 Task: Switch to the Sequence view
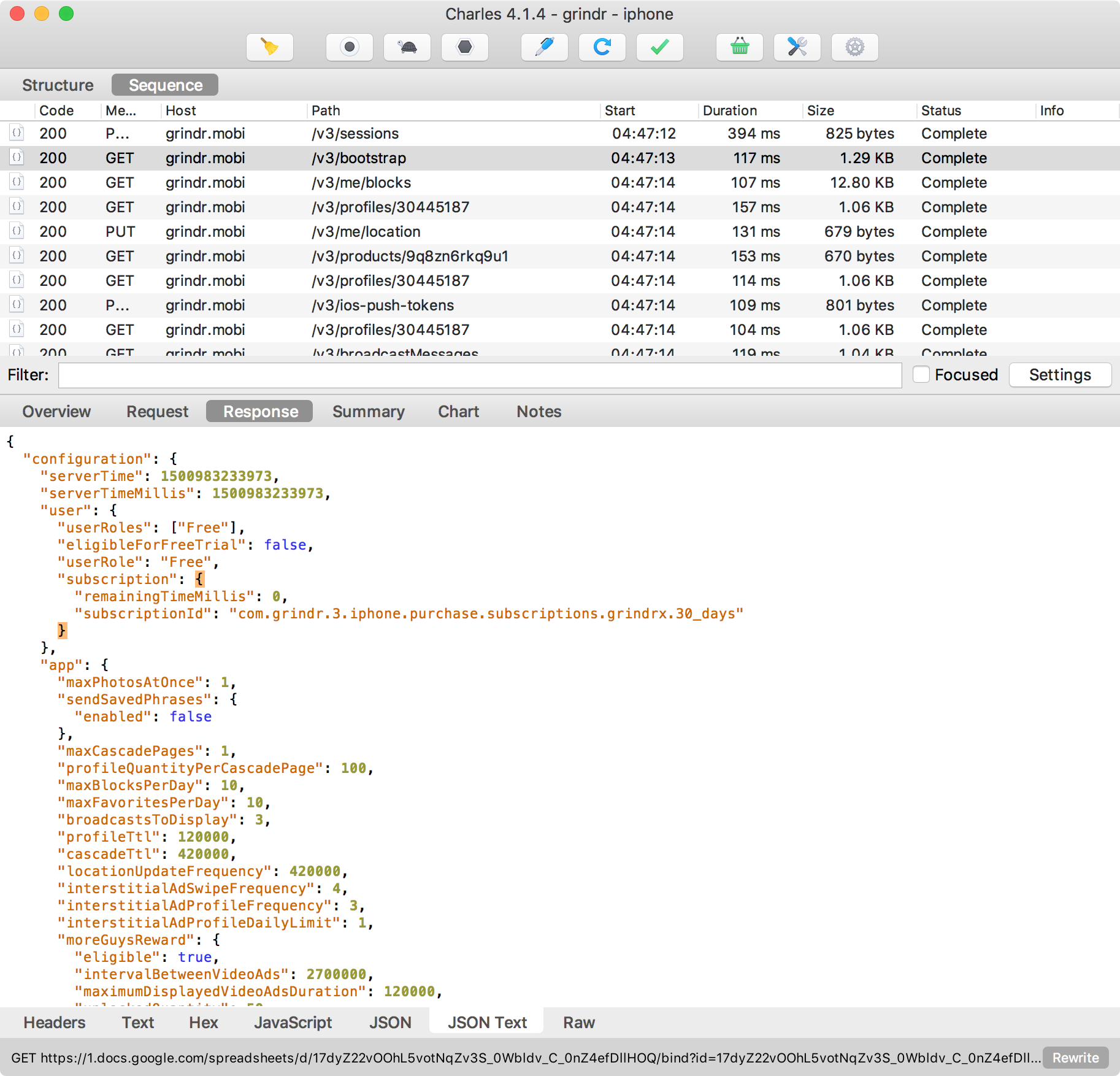[x=165, y=85]
